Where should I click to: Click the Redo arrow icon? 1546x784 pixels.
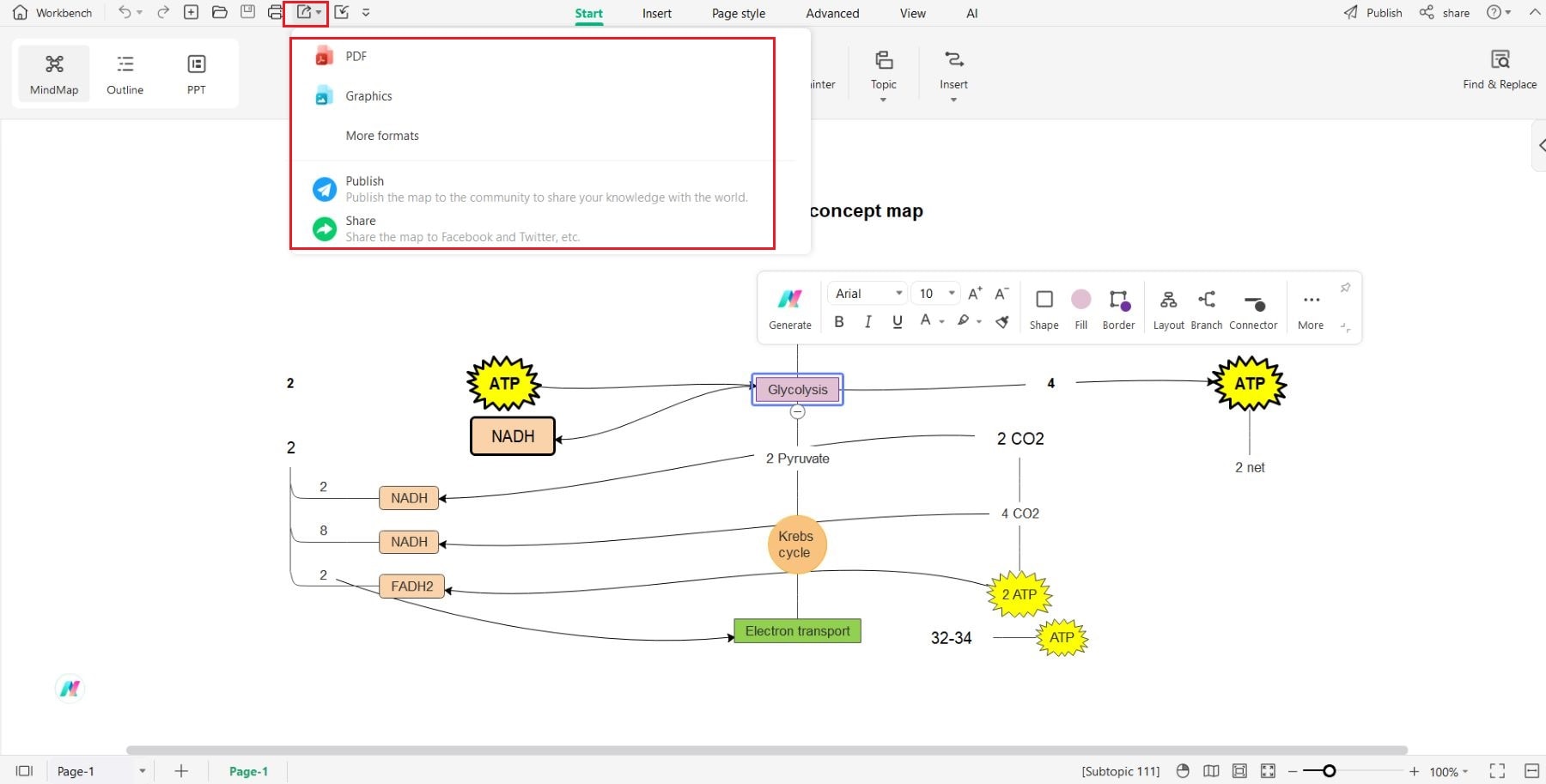tap(163, 12)
